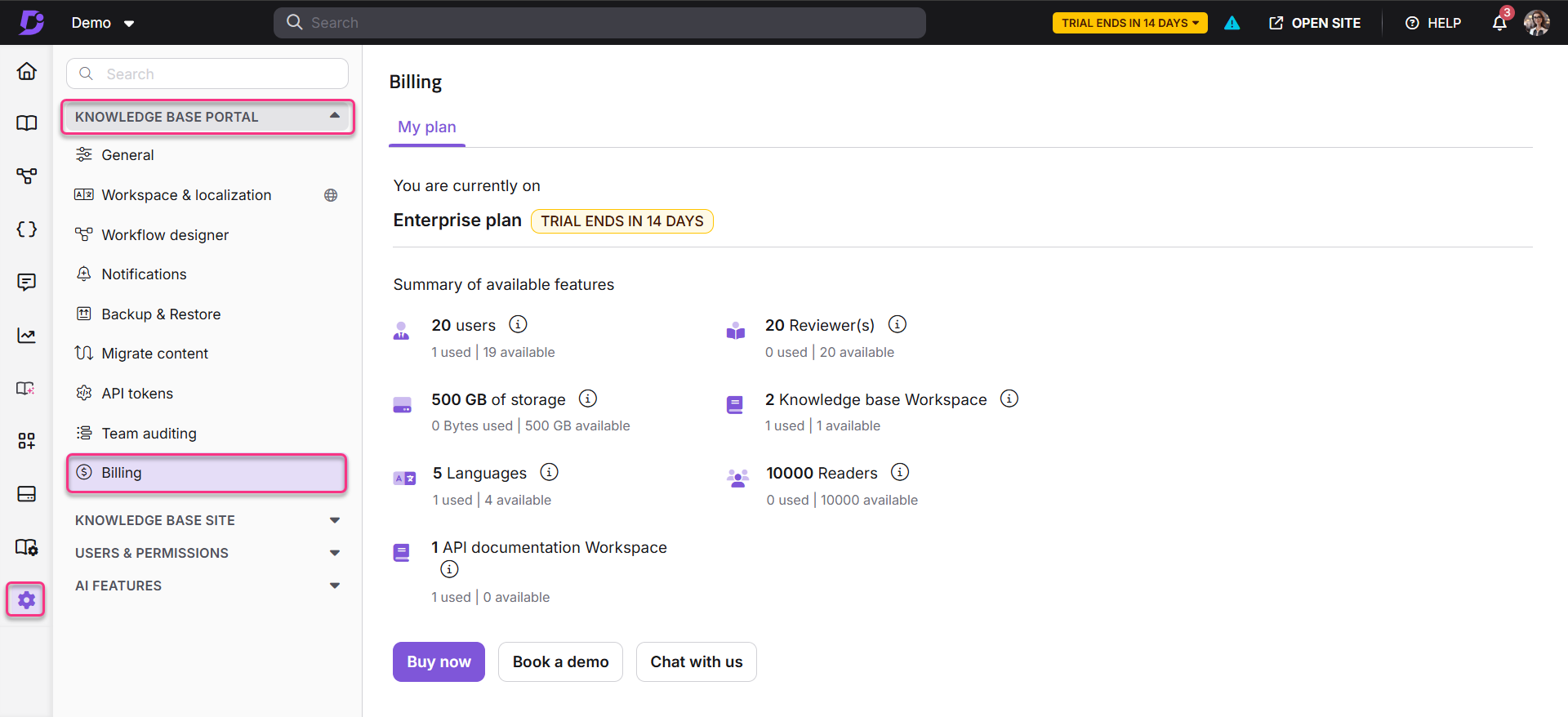This screenshot has height=717, width=1568.
Task: Expand the Trial ends in 14 days dropdown
Action: pos(1130,23)
